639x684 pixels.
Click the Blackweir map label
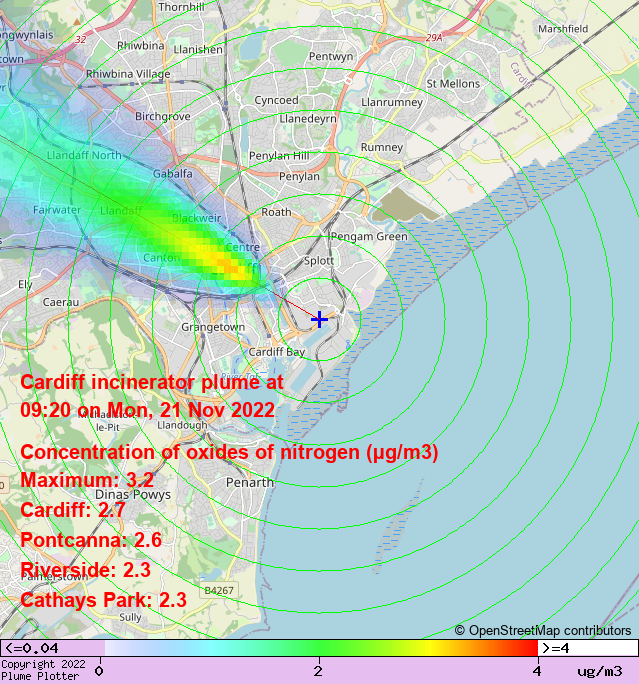[x=197, y=218]
